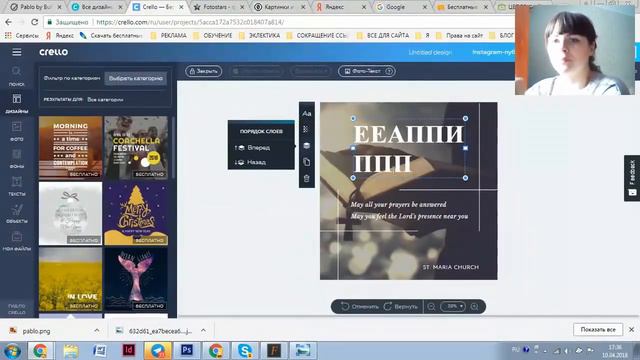Switch to the Google browser tab
Image resolution: width=640 pixels, height=360 pixels.
(x=402, y=7)
